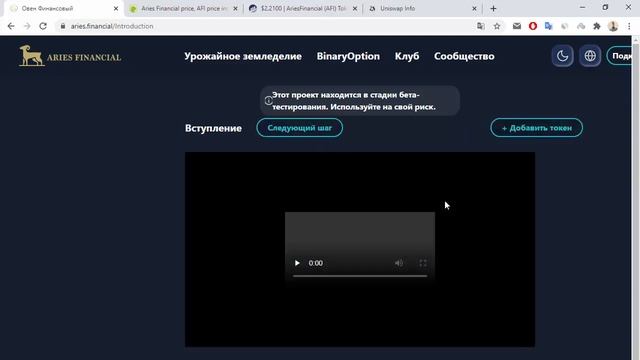640x360 pixels.
Task: Open the Google Translate extension icon
Action: [549, 26]
